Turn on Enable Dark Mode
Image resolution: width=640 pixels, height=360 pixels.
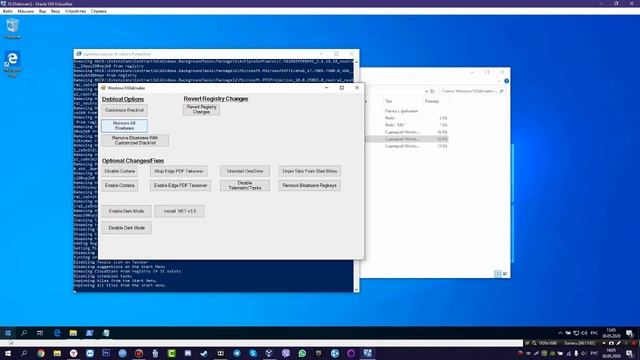pyautogui.click(x=127, y=211)
